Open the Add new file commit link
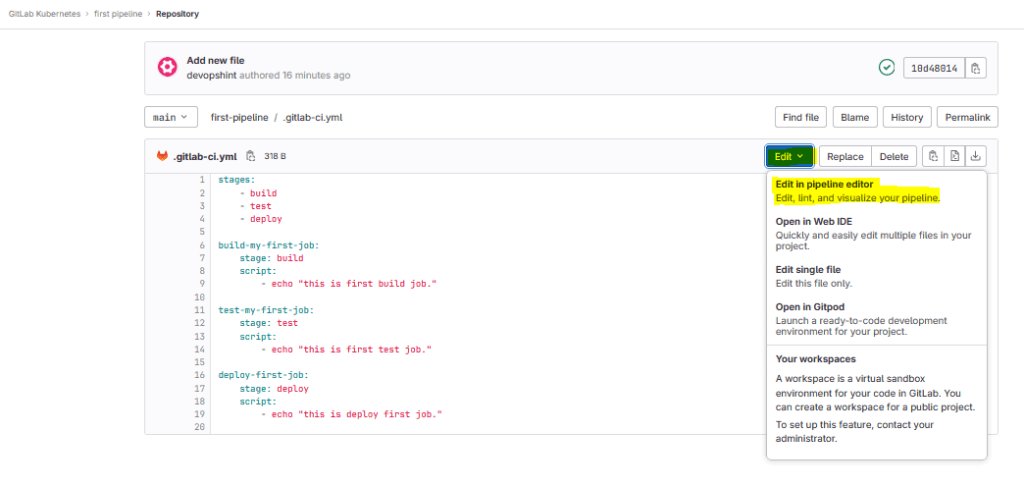The image size is (1024, 486). point(215,60)
